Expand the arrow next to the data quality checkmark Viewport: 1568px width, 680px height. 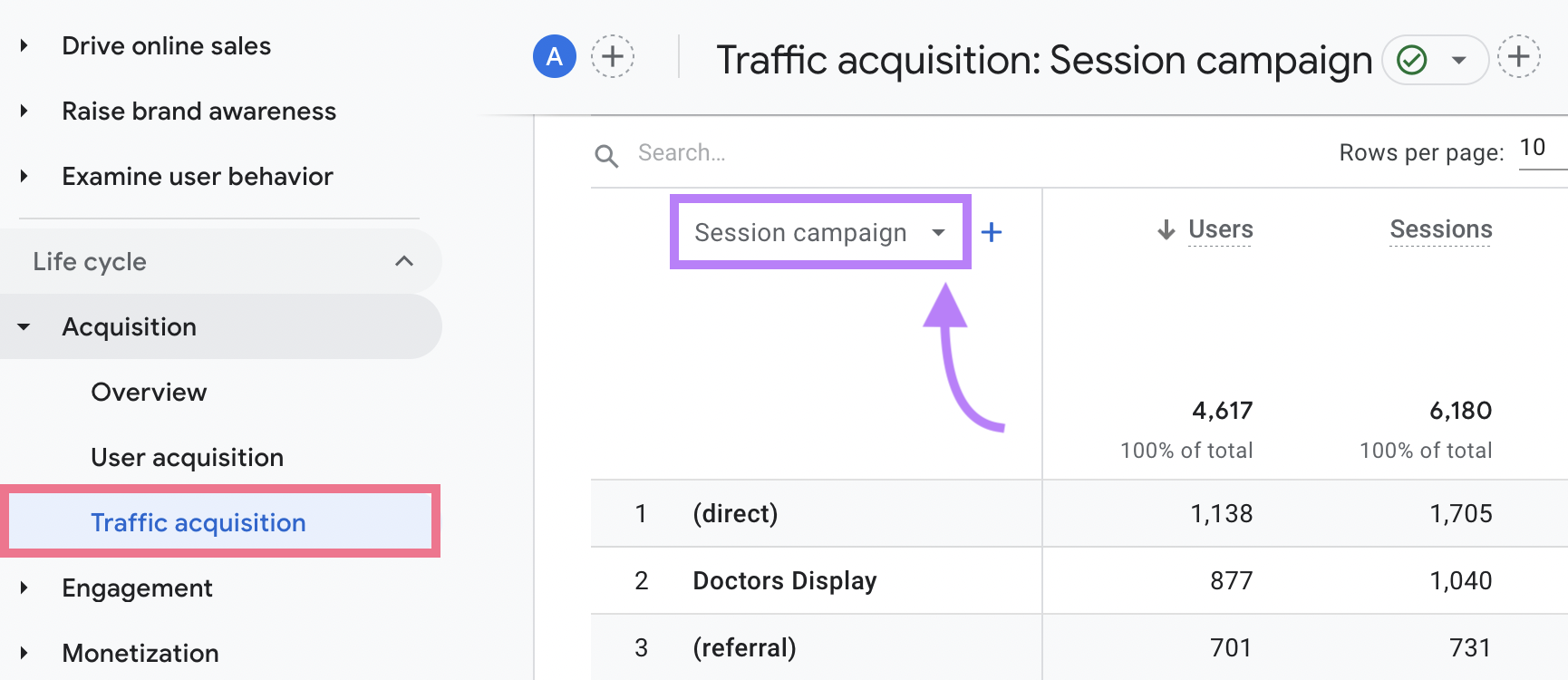(1459, 59)
